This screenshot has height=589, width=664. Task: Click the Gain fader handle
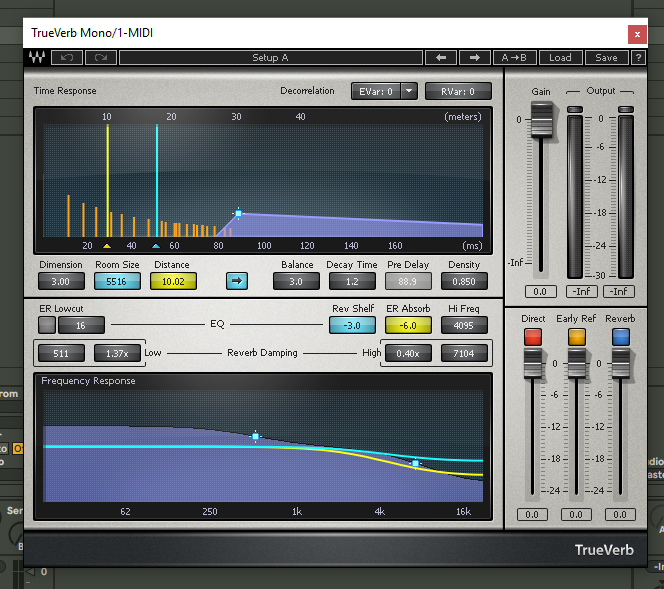541,120
